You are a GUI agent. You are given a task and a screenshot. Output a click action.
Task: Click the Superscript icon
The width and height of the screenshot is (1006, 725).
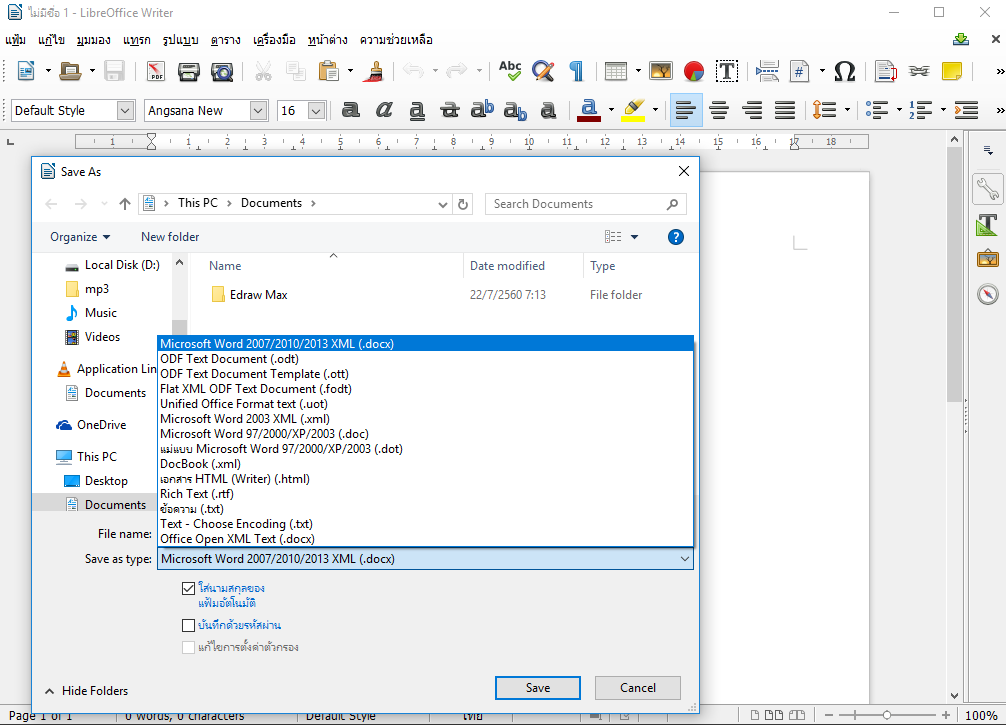pos(482,110)
